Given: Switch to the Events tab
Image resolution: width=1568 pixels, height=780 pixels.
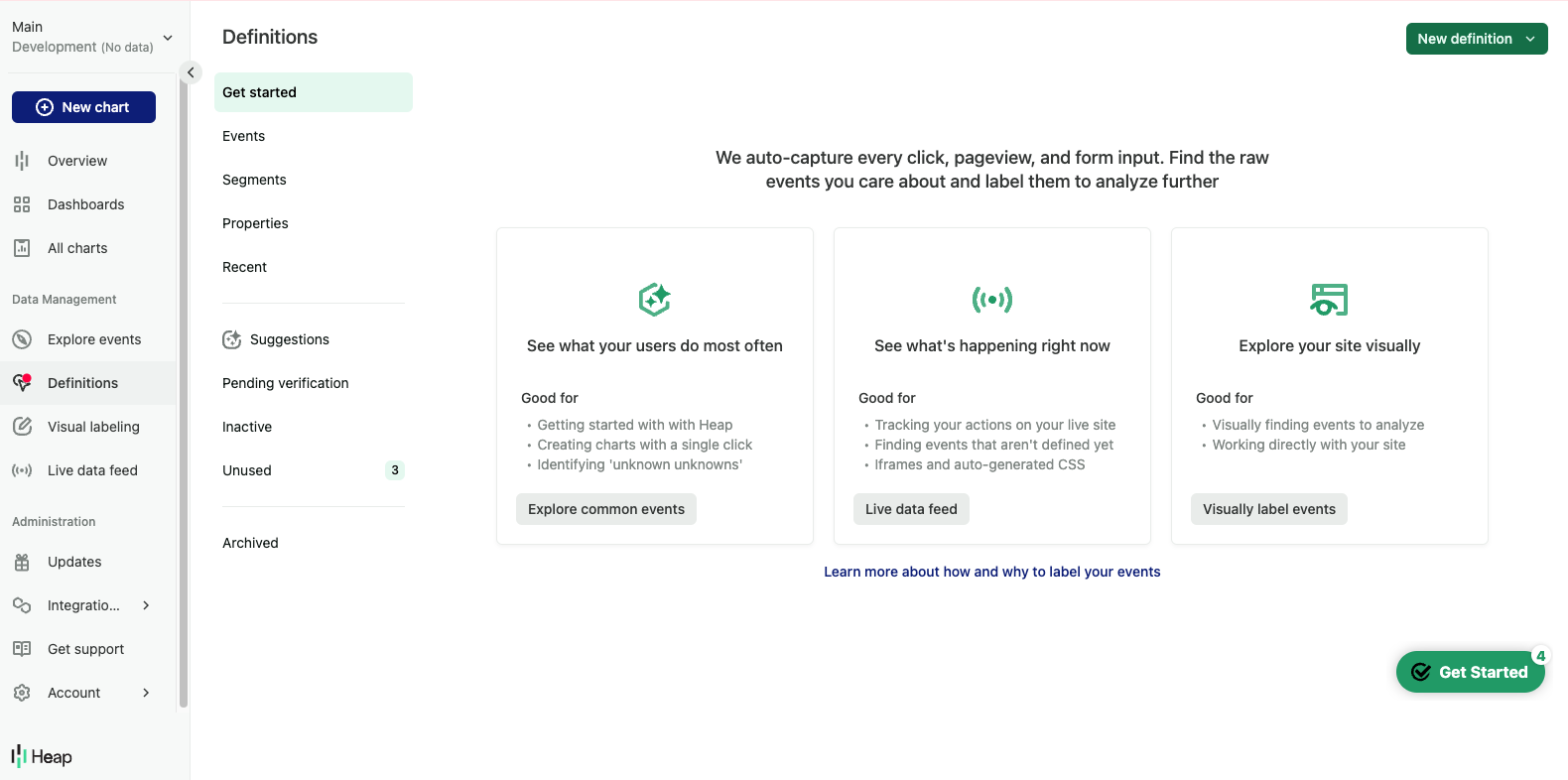Looking at the screenshot, I should 243,136.
